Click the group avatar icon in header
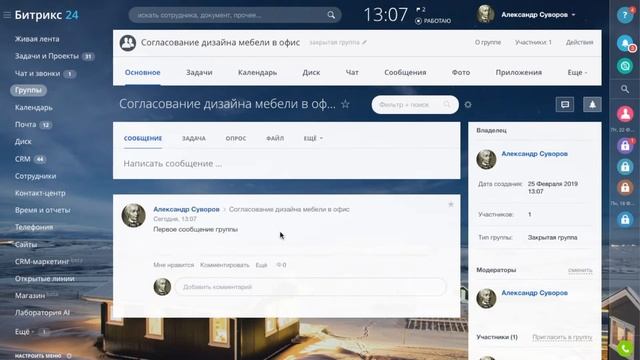 [x=128, y=42]
